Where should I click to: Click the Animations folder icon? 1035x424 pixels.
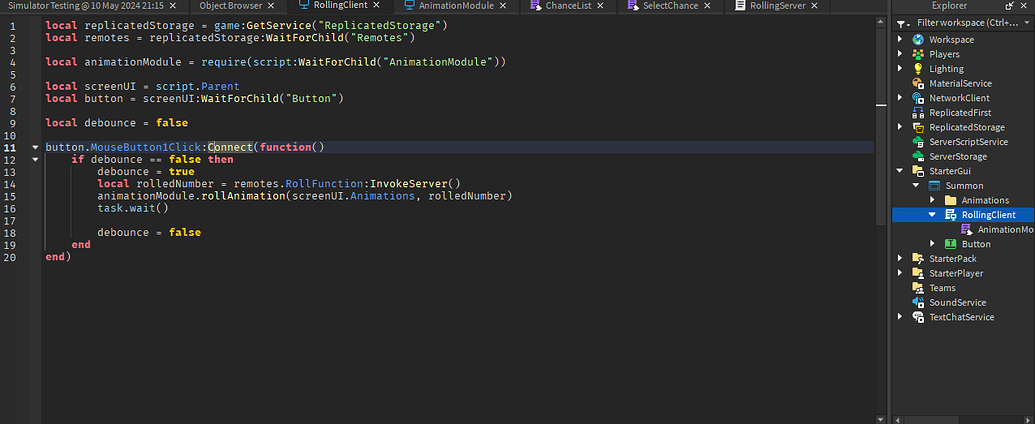tap(951, 200)
